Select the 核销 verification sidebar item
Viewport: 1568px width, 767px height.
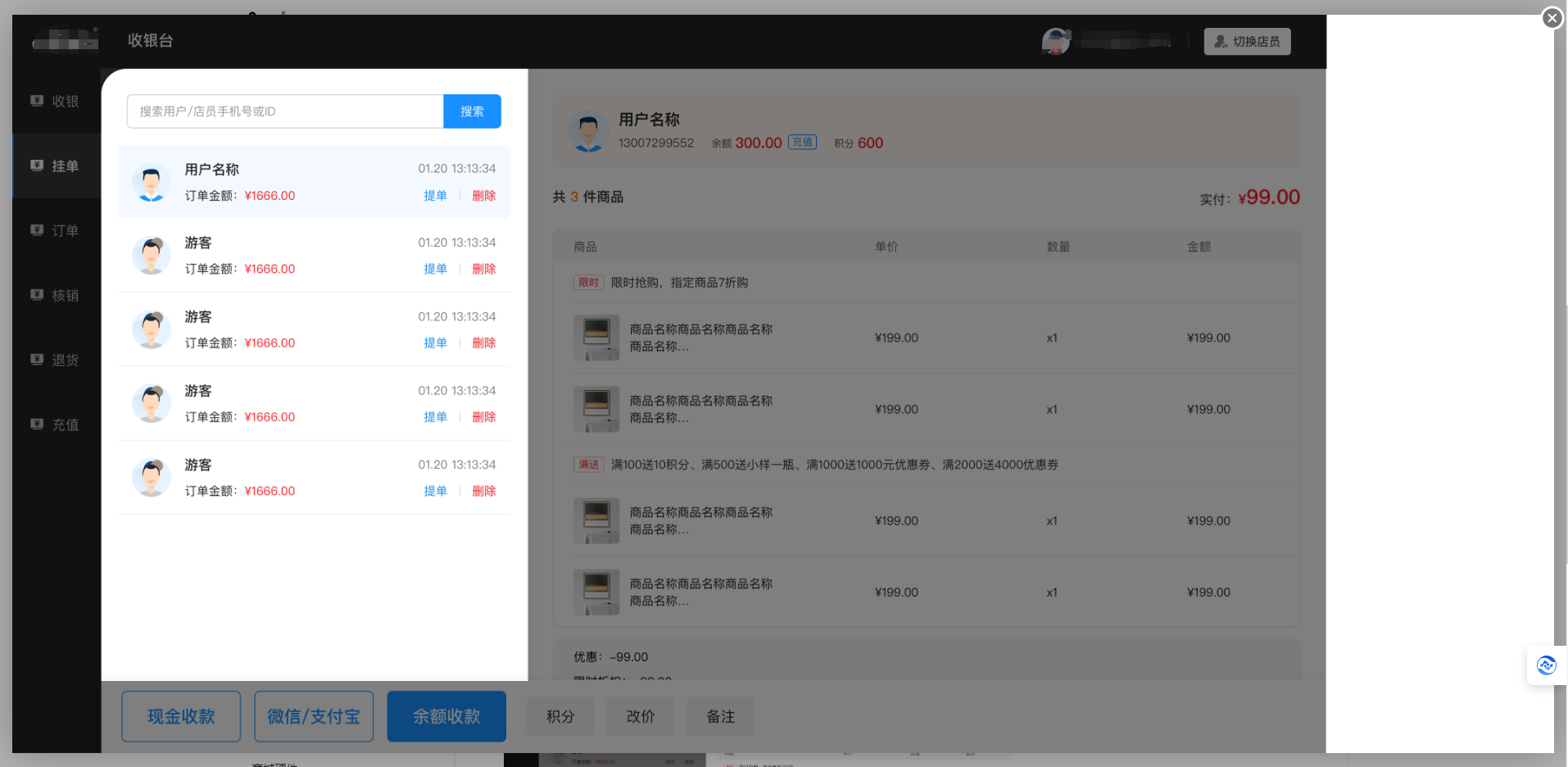click(x=55, y=296)
